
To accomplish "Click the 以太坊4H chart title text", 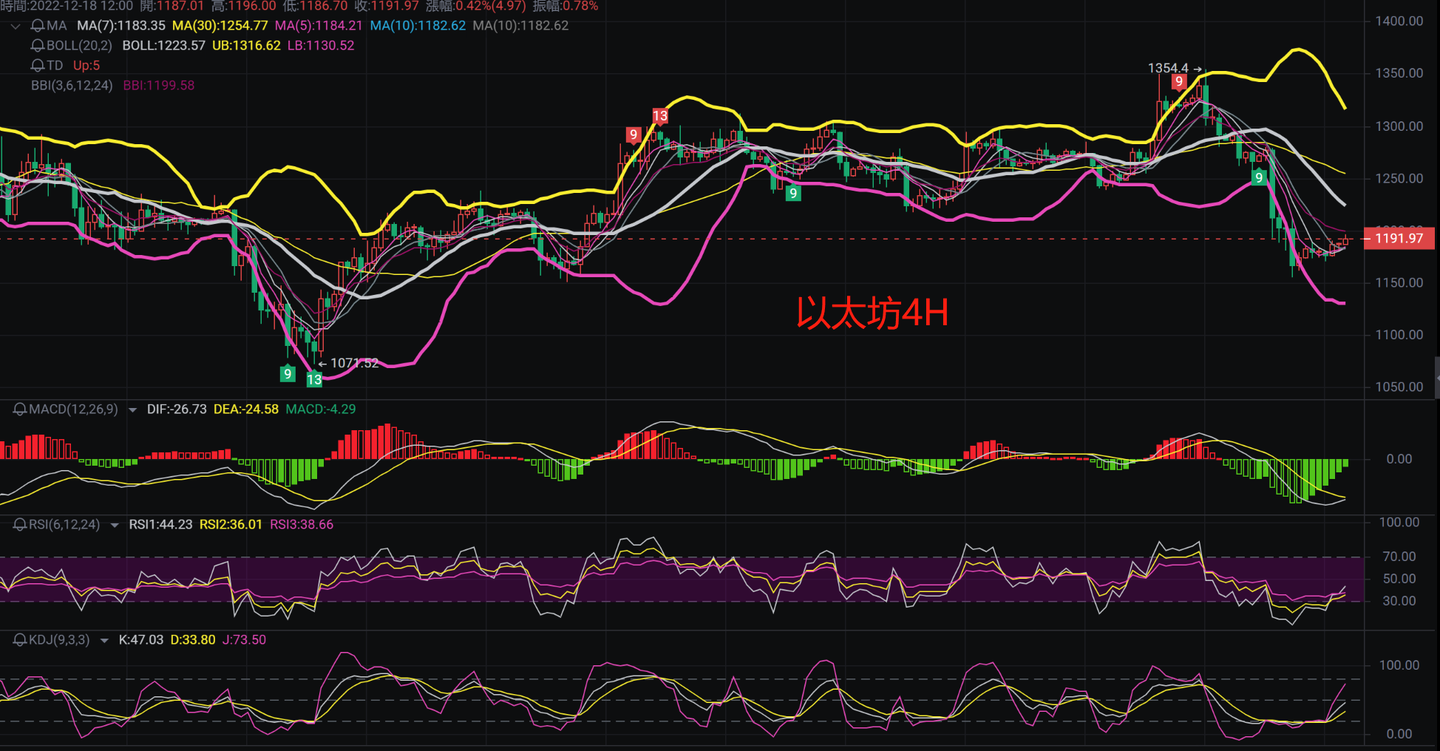I will click(872, 313).
